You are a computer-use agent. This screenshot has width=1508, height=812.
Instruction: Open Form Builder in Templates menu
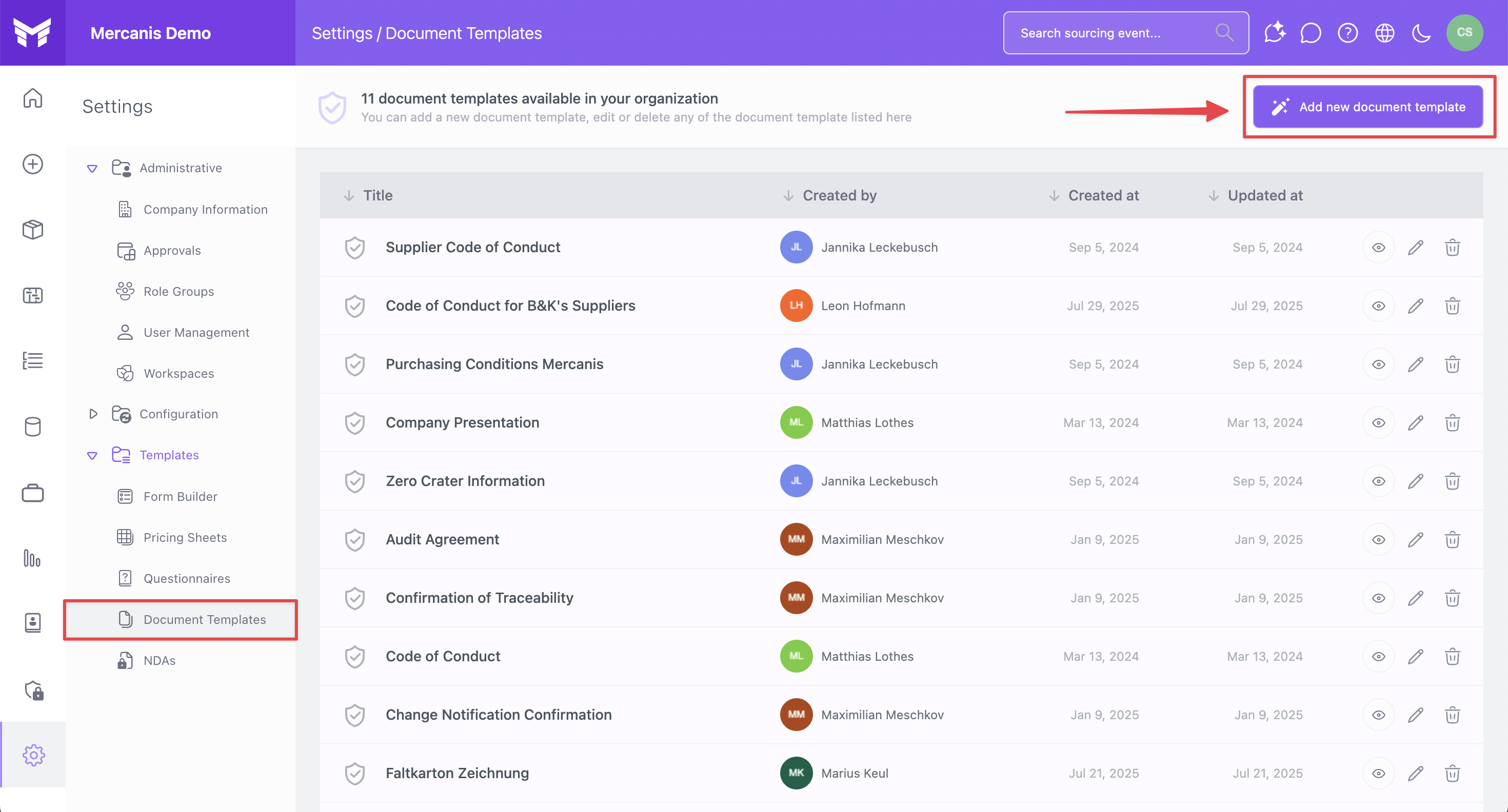point(181,496)
